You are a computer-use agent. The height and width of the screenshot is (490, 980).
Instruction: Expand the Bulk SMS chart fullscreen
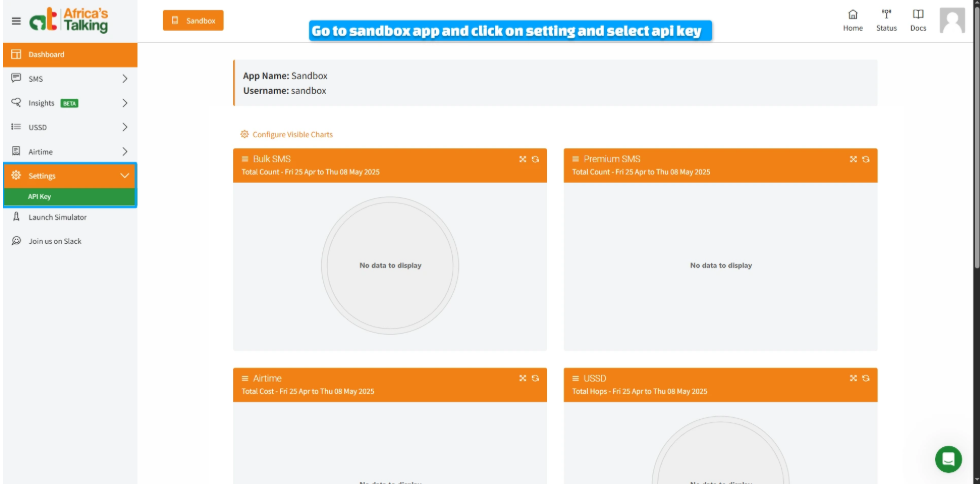(x=522, y=159)
